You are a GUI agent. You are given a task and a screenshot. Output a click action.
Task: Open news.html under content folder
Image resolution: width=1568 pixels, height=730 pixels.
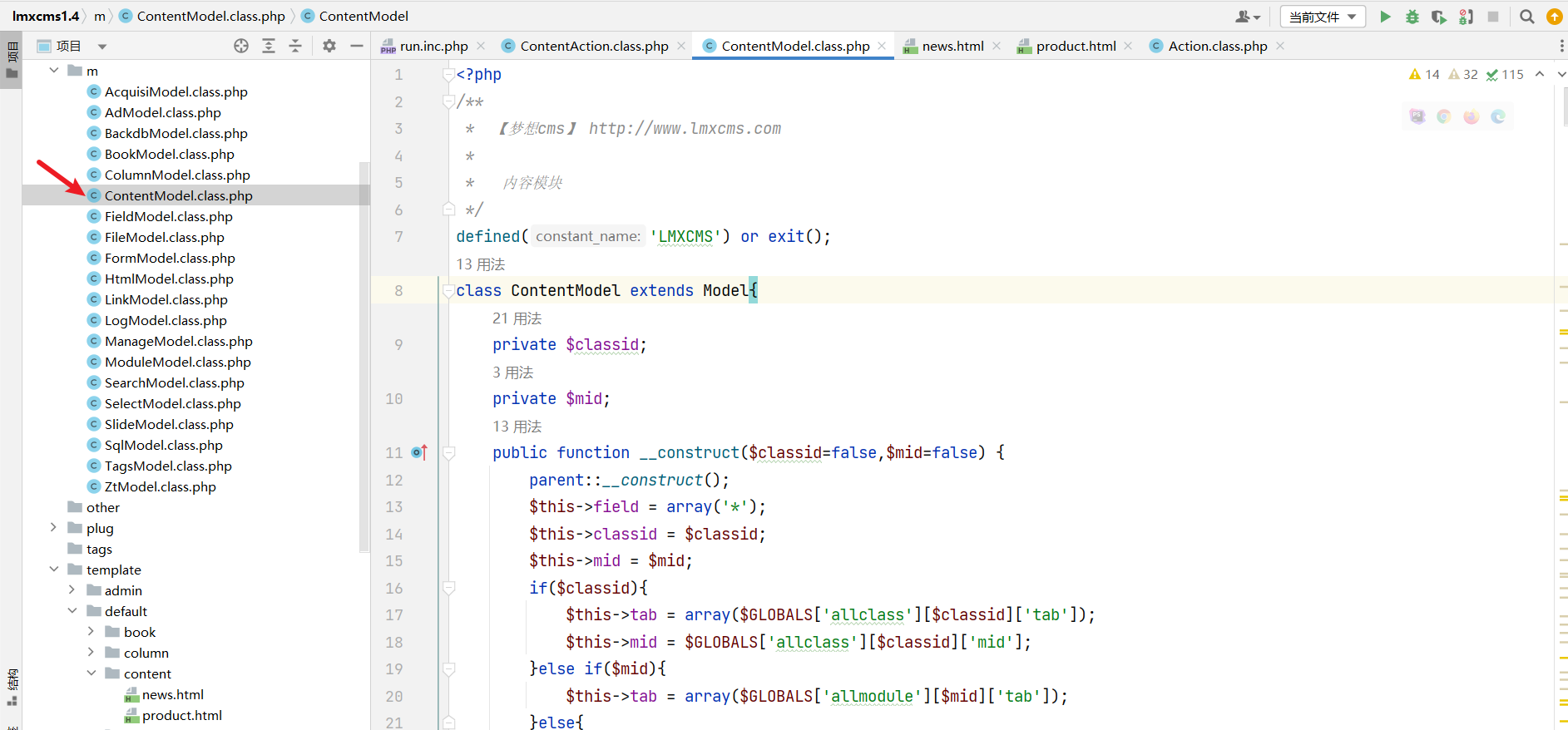pyautogui.click(x=173, y=694)
